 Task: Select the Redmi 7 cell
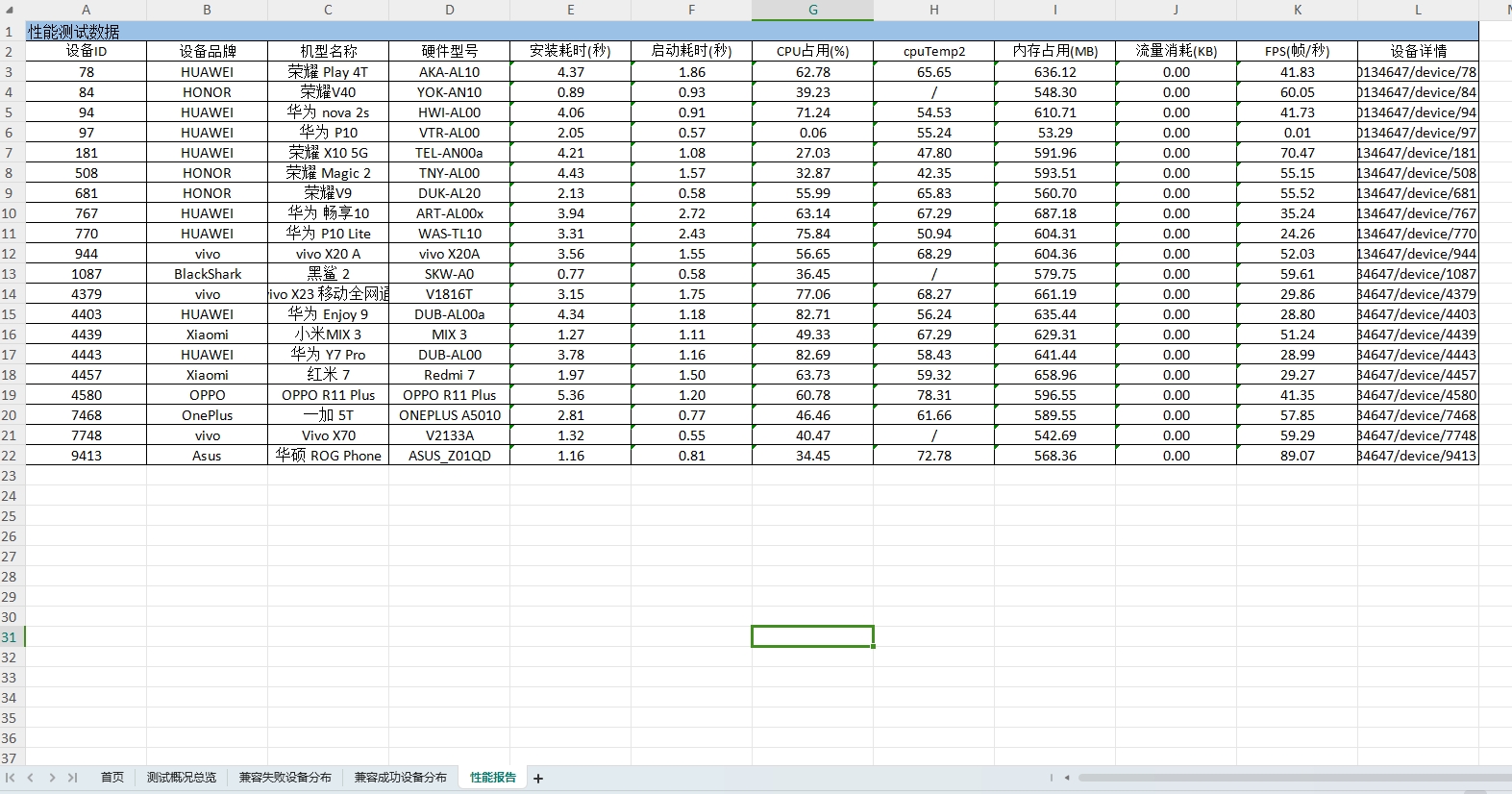pyautogui.click(x=449, y=375)
